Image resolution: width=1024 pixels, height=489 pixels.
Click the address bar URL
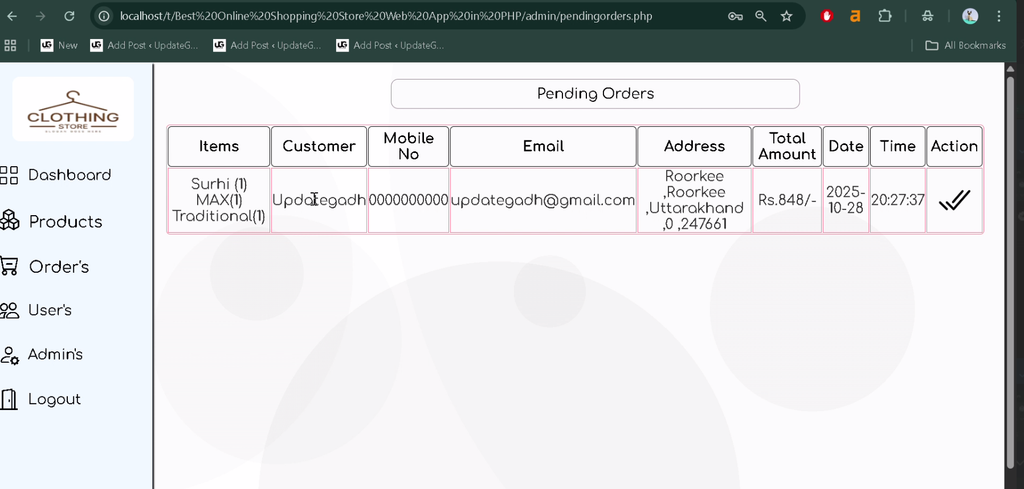[385, 16]
